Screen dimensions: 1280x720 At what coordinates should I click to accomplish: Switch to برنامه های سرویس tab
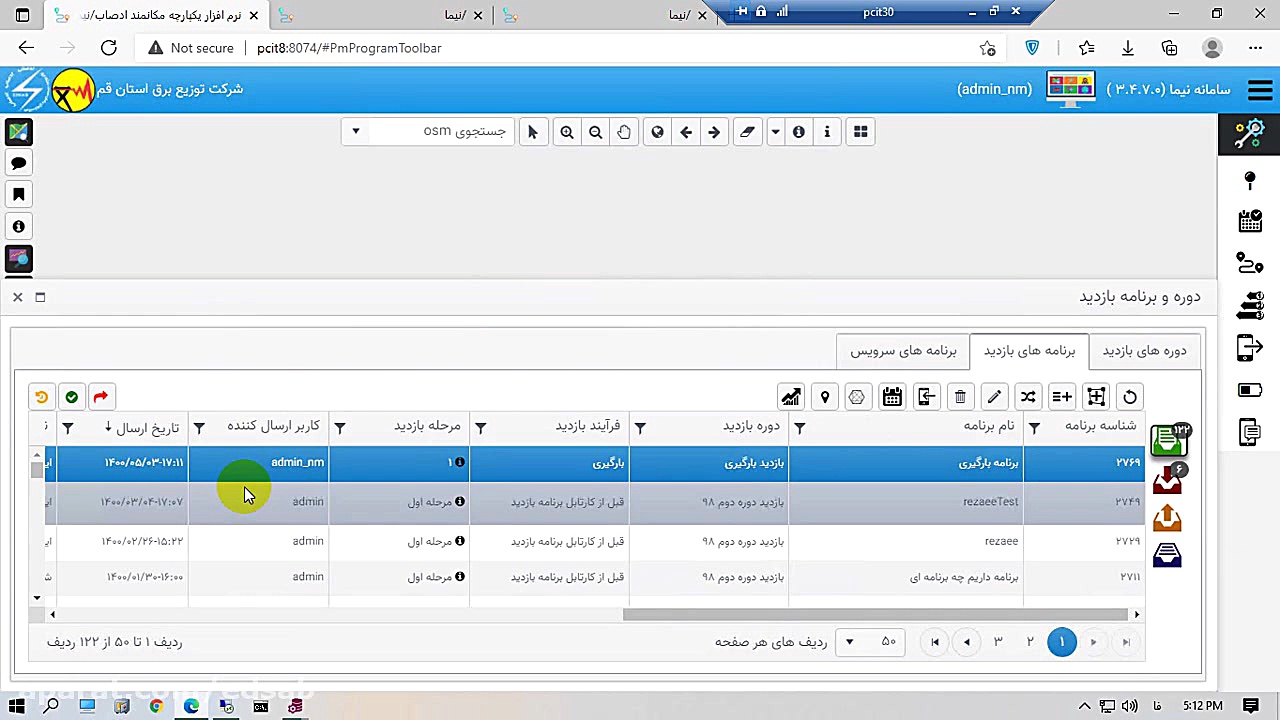(x=903, y=351)
